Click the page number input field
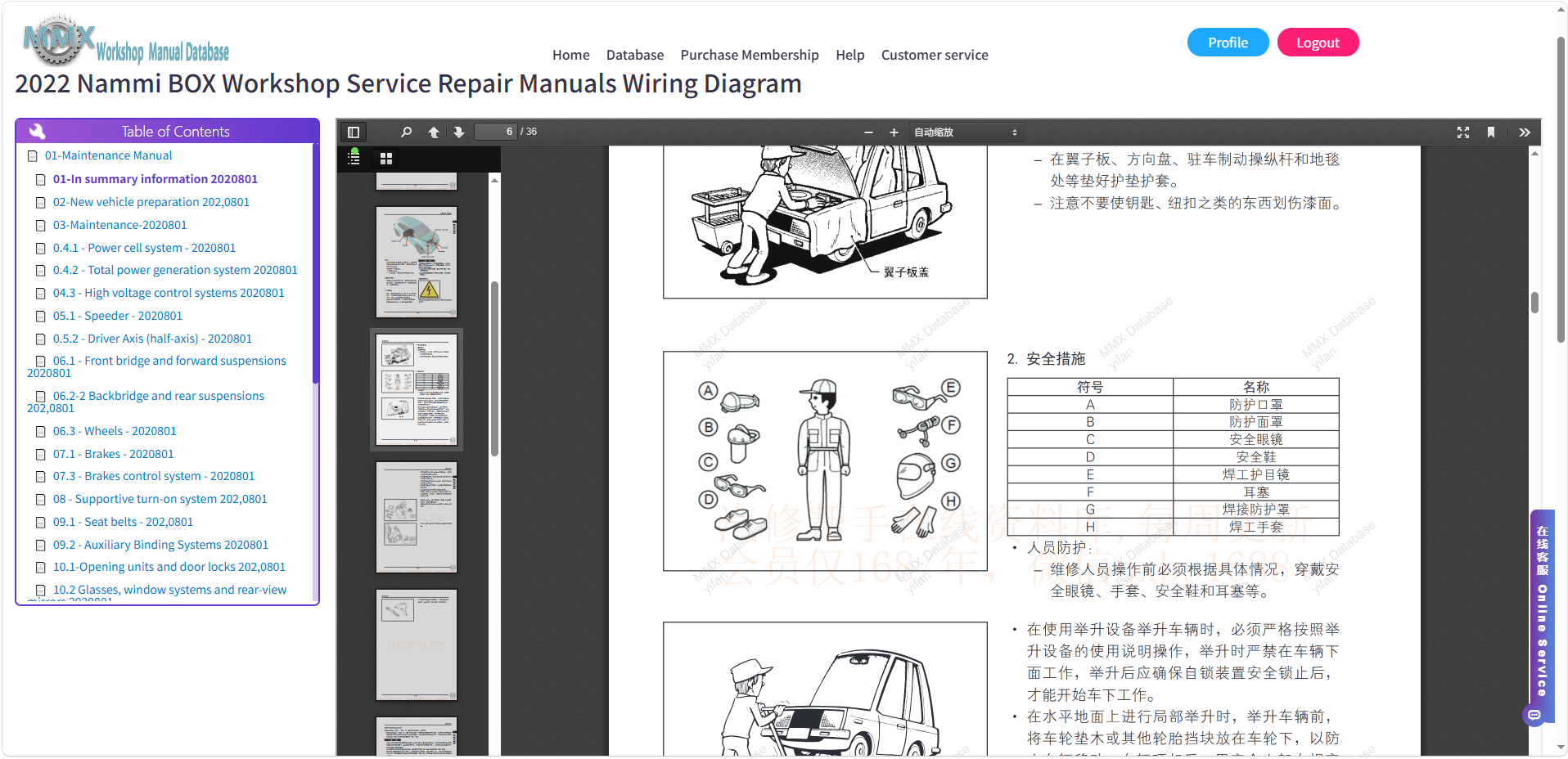 coord(496,132)
